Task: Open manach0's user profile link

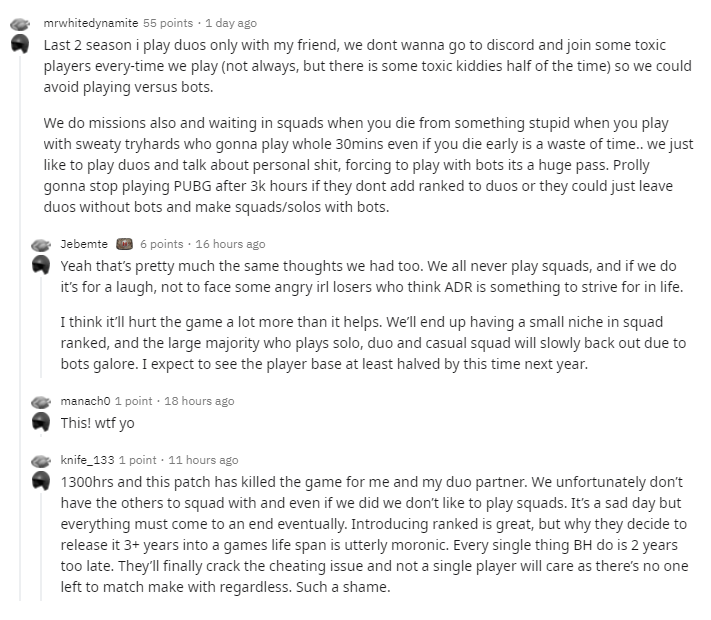Action: [87, 401]
